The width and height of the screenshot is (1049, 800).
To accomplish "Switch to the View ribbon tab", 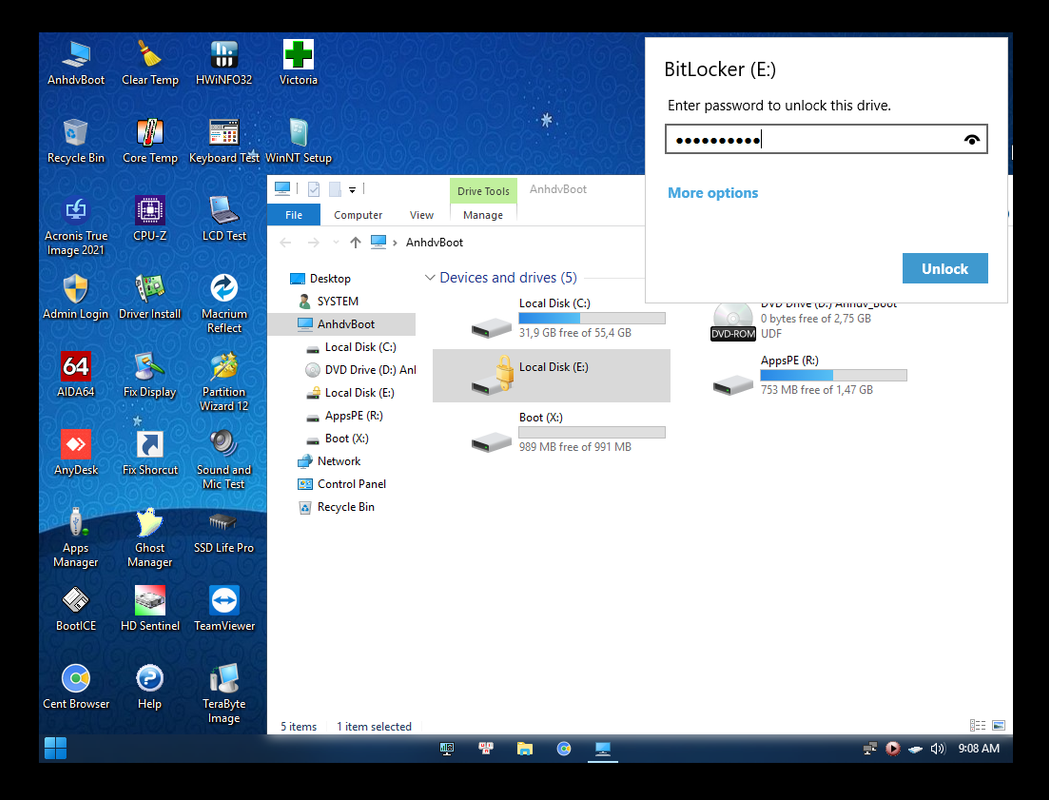I will pos(421,215).
